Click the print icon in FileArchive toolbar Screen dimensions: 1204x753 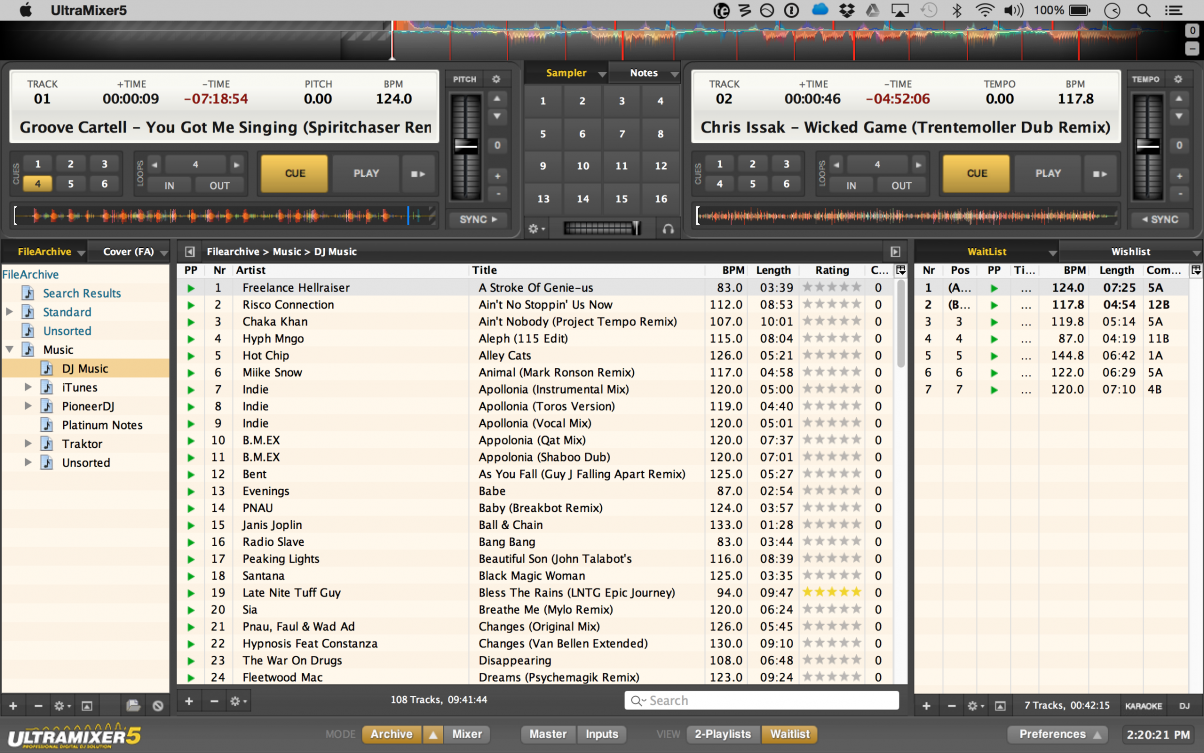[133, 706]
